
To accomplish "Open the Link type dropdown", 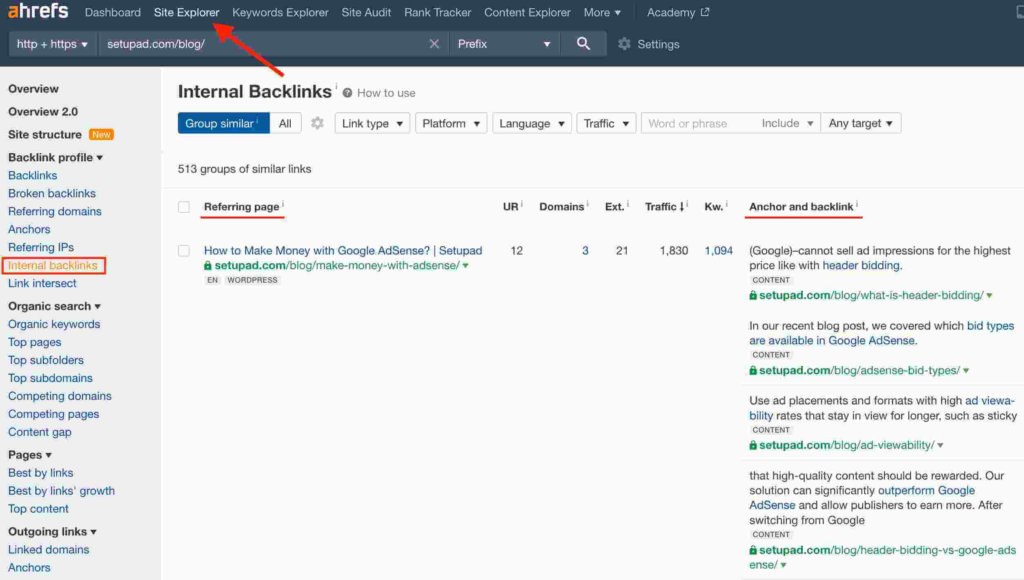I will 371,122.
